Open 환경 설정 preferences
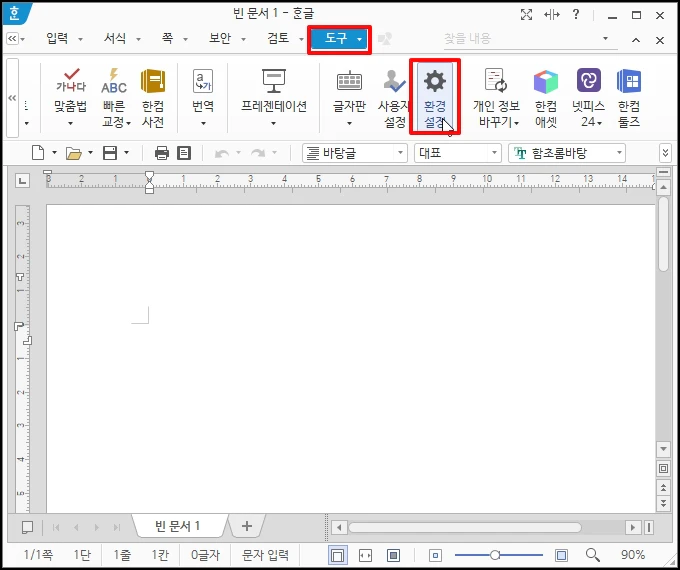Screen dimensions: 680x570 [x=435, y=97]
